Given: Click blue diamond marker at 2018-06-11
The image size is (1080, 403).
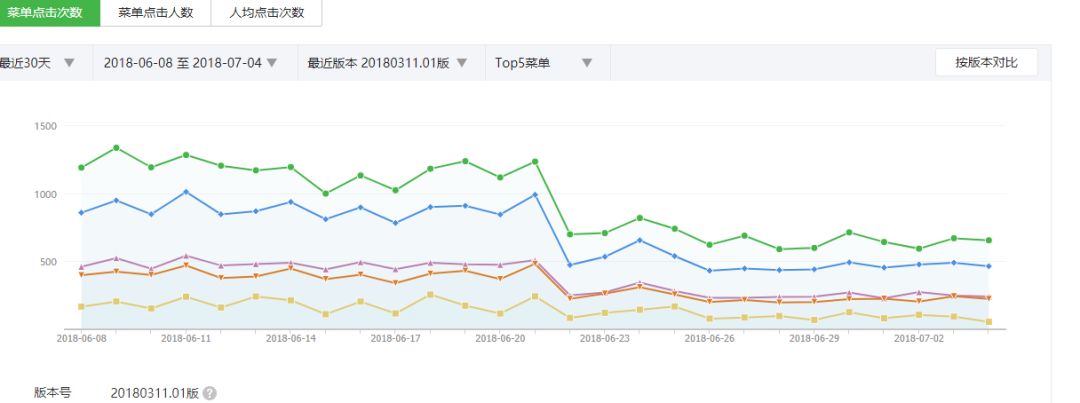Looking at the screenshot, I should [x=186, y=192].
